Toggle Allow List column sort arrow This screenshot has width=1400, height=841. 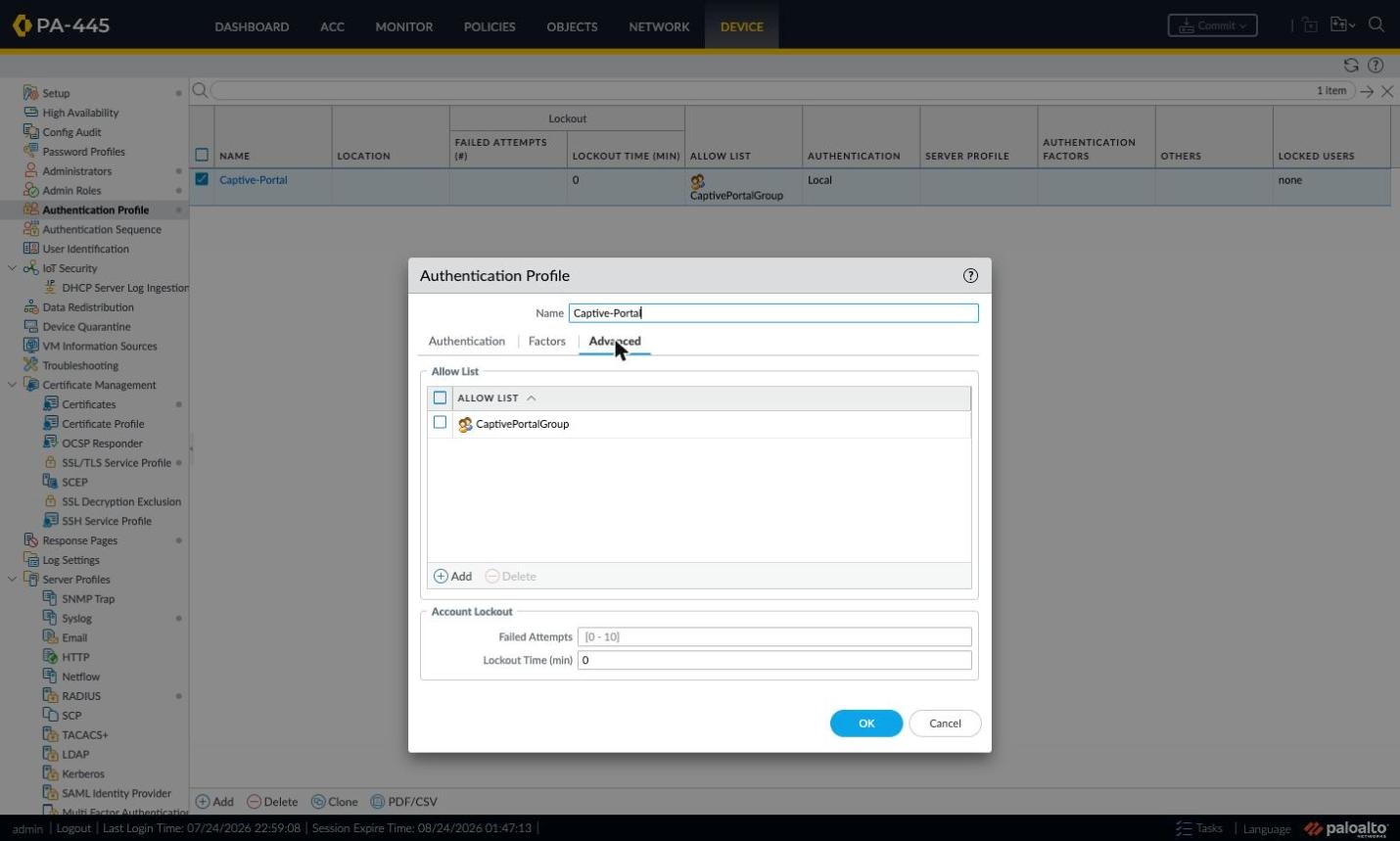coord(532,398)
